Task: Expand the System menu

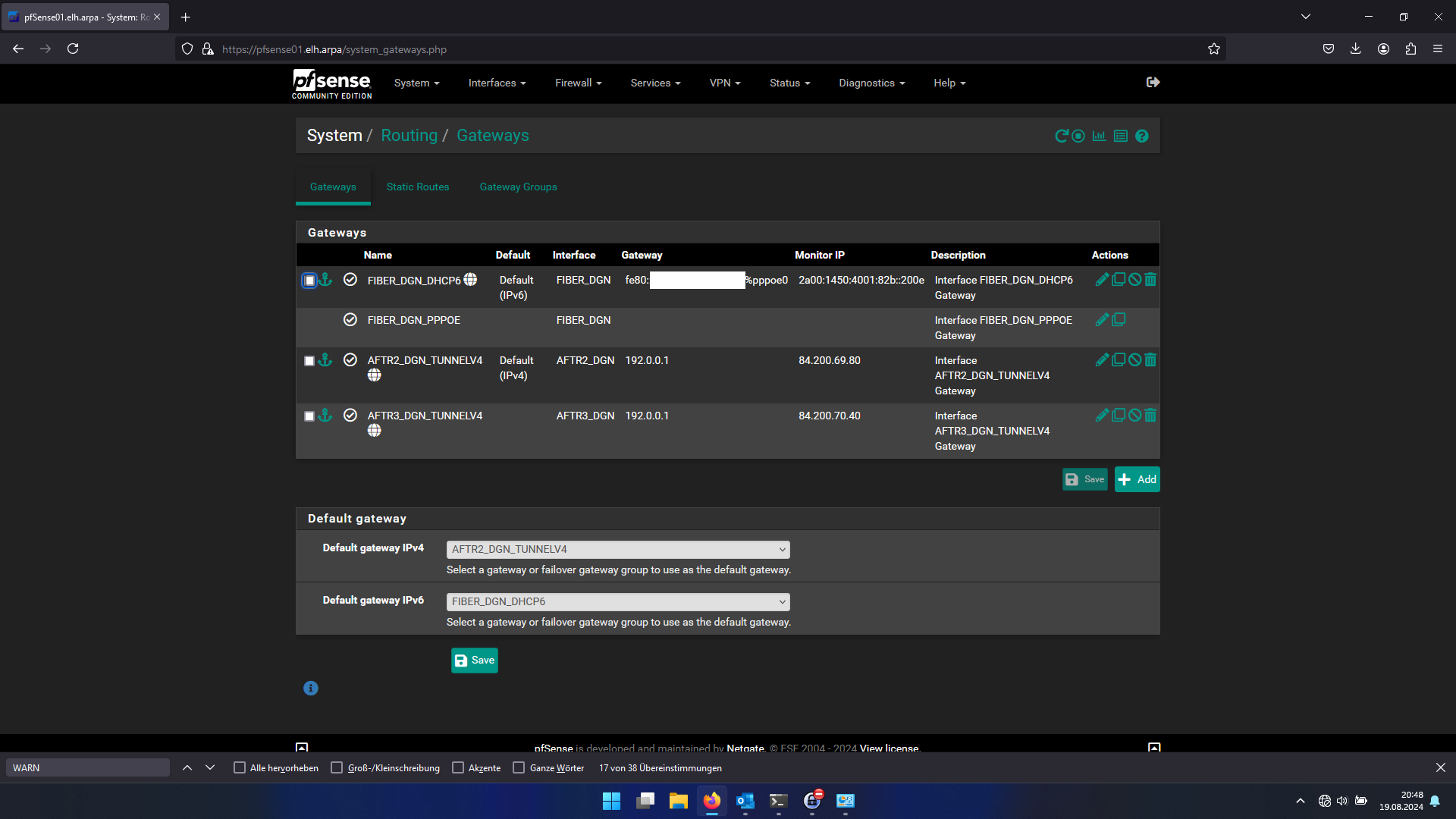Action: (x=416, y=83)
